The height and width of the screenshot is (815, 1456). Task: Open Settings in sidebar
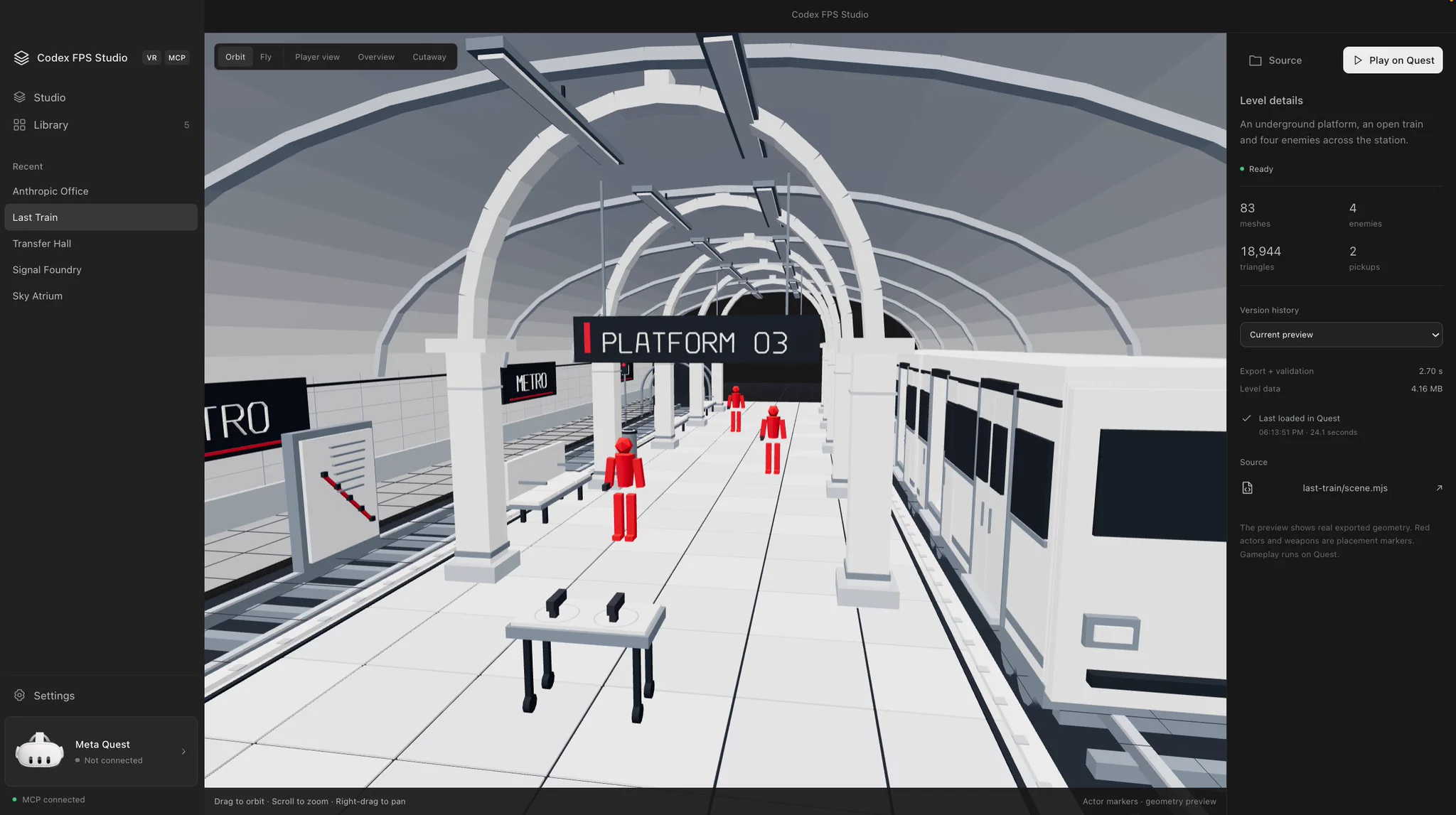(101, 696)
